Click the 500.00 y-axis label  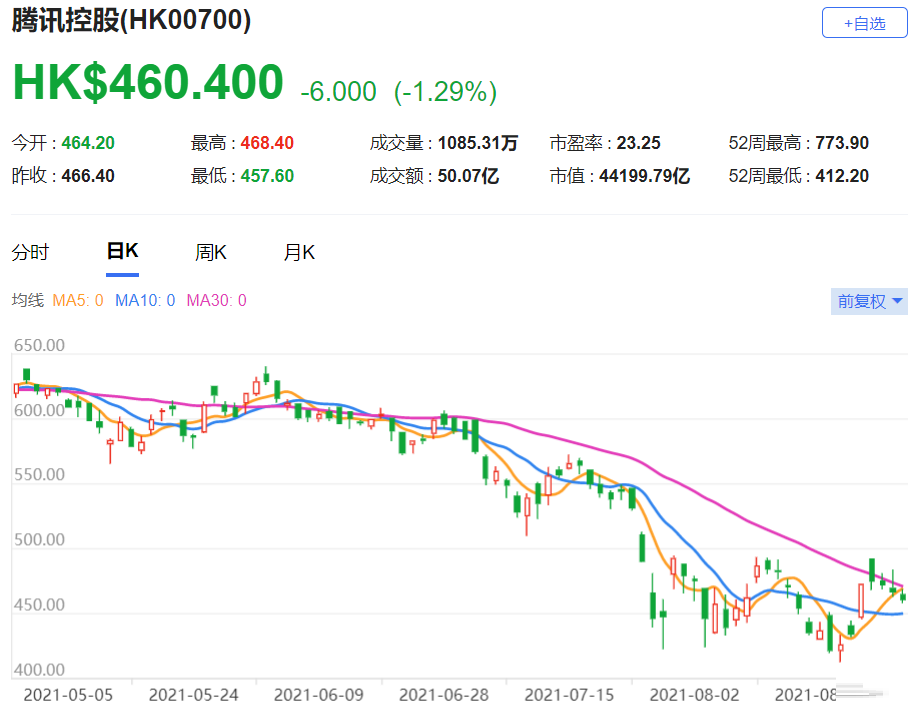click(x=39, y=539)
